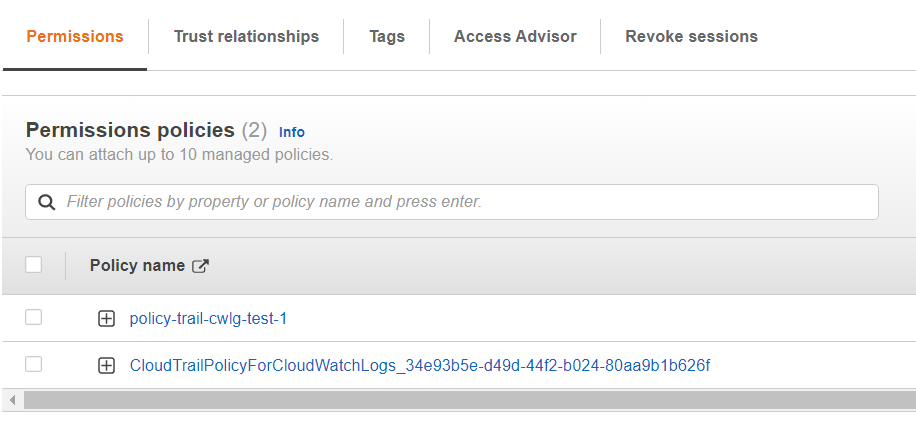Open the Revoke sessions tab
The image size is (916, 425).
[x=691, y=36]
